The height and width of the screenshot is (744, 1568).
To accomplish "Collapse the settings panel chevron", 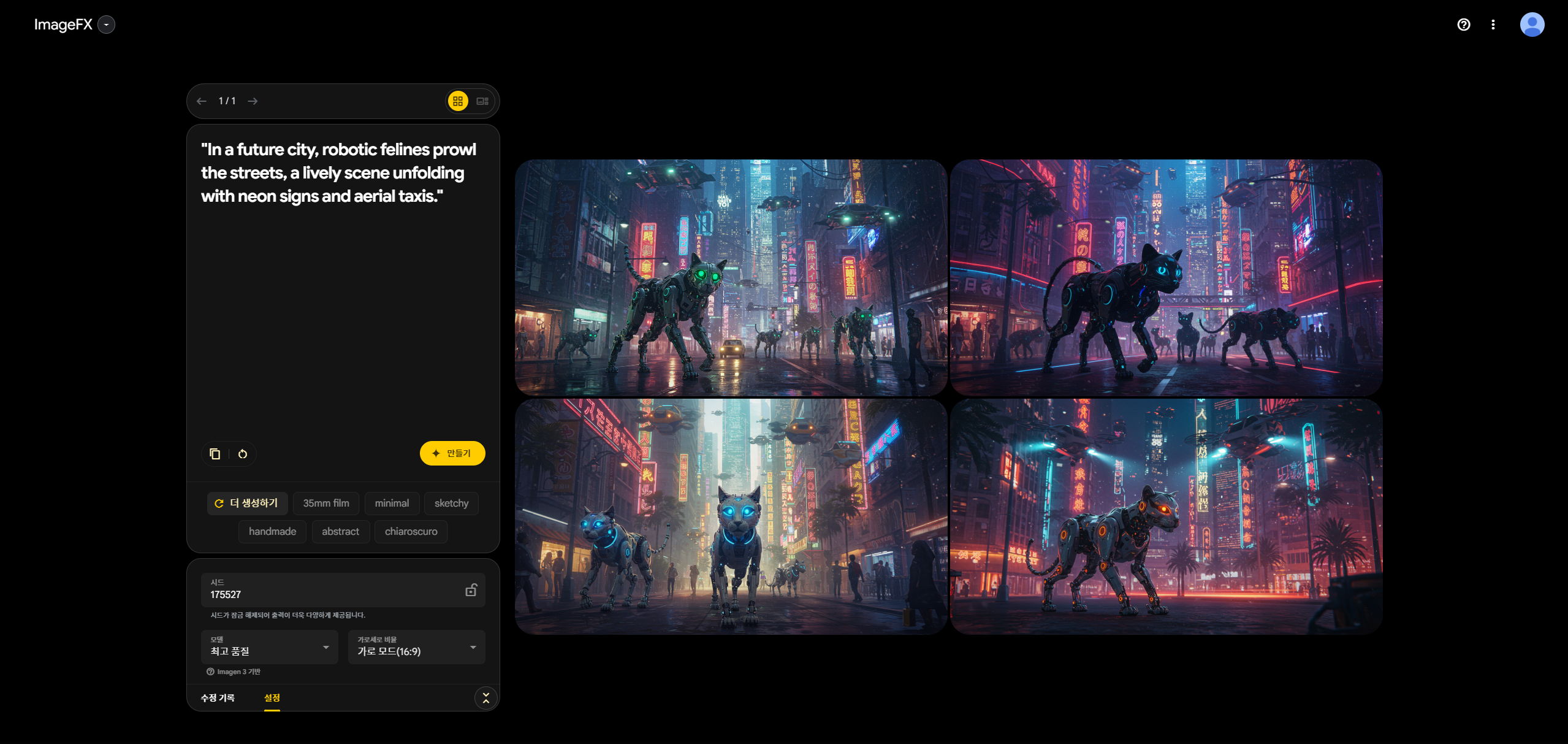I will pyautogui.click(x=485, y=698).
